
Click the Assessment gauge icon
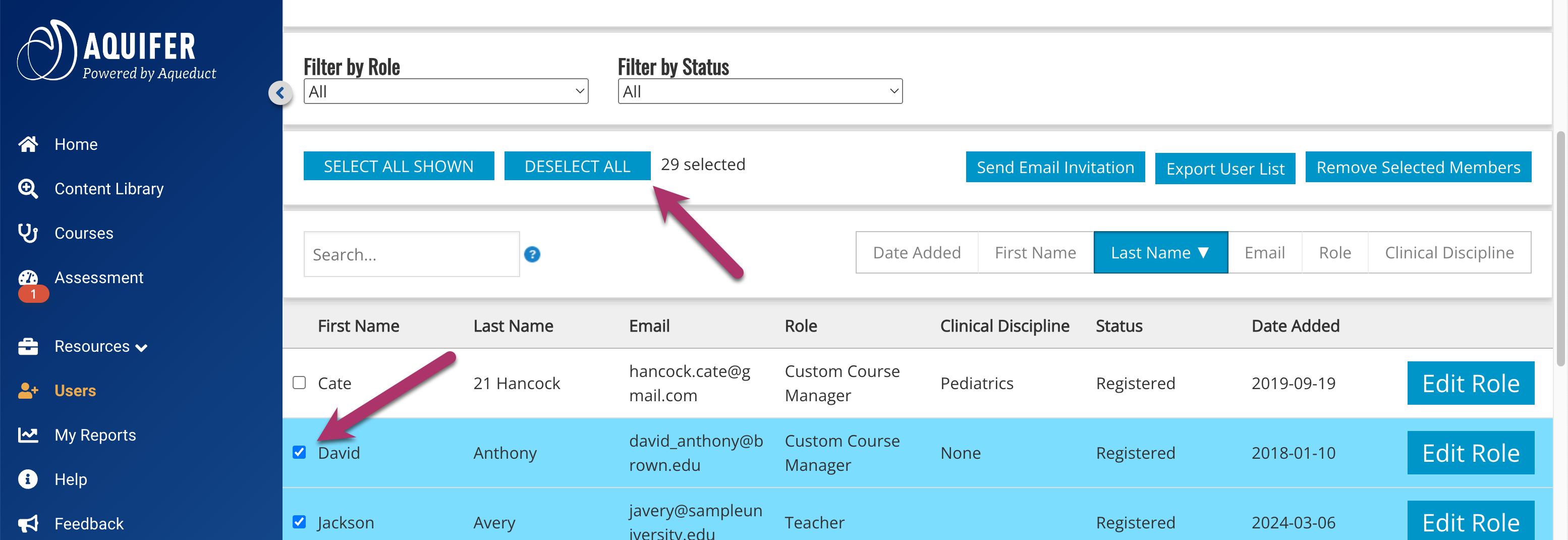tap(28, 278)
